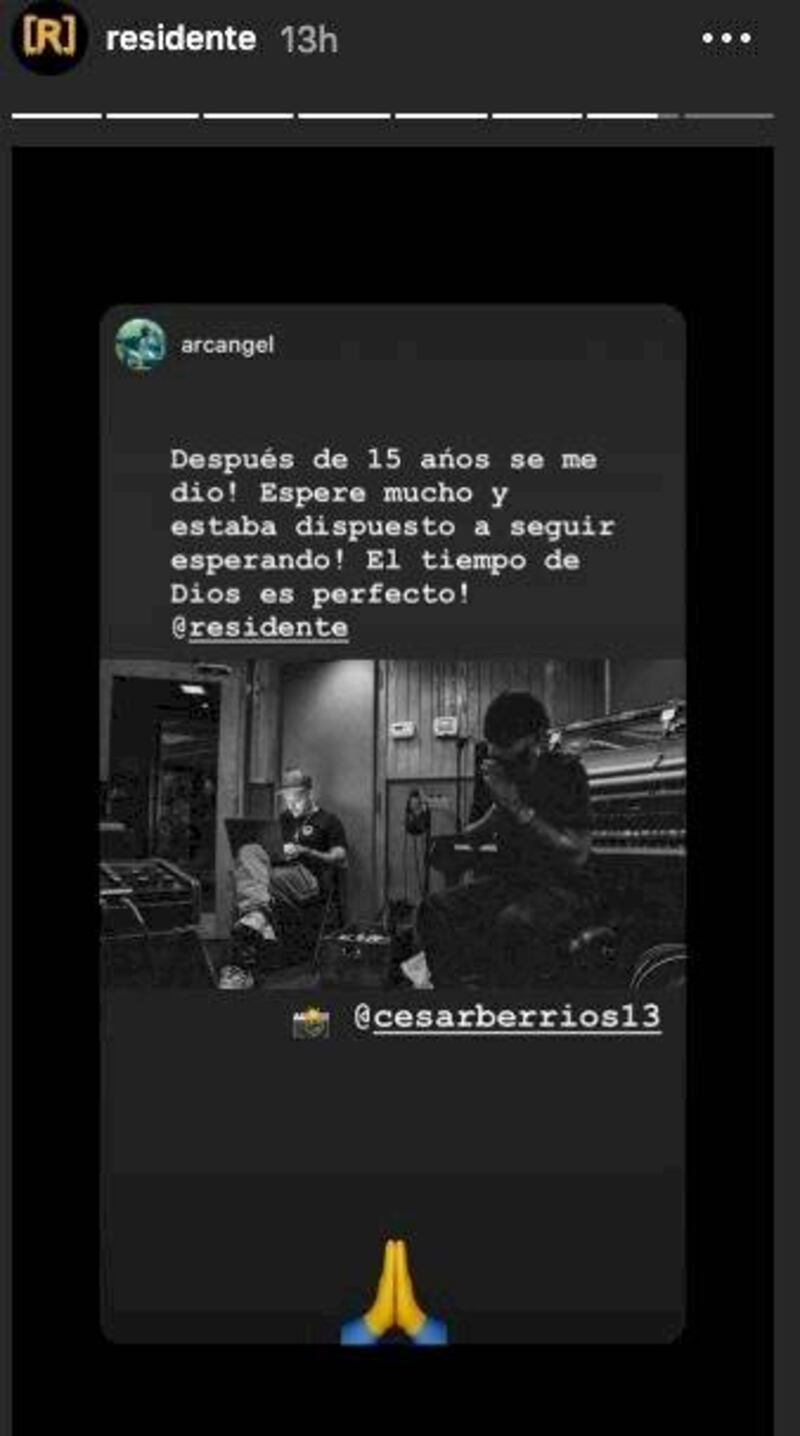
Task: Open the @cesarberrios13 photographer mention
Action: coord(507,1017)
